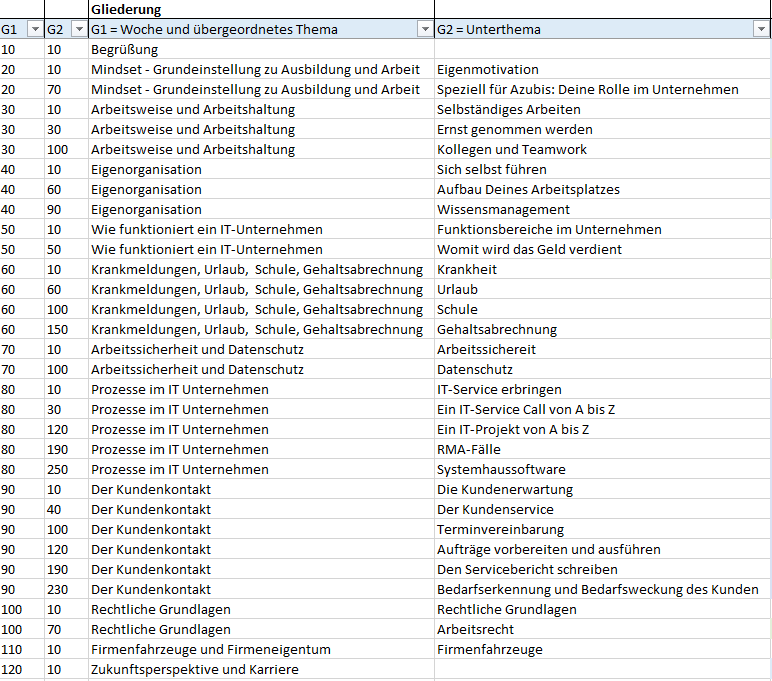Select the Arbeitssichereit cell
This screenshot has width=772, height=681.
602,350
